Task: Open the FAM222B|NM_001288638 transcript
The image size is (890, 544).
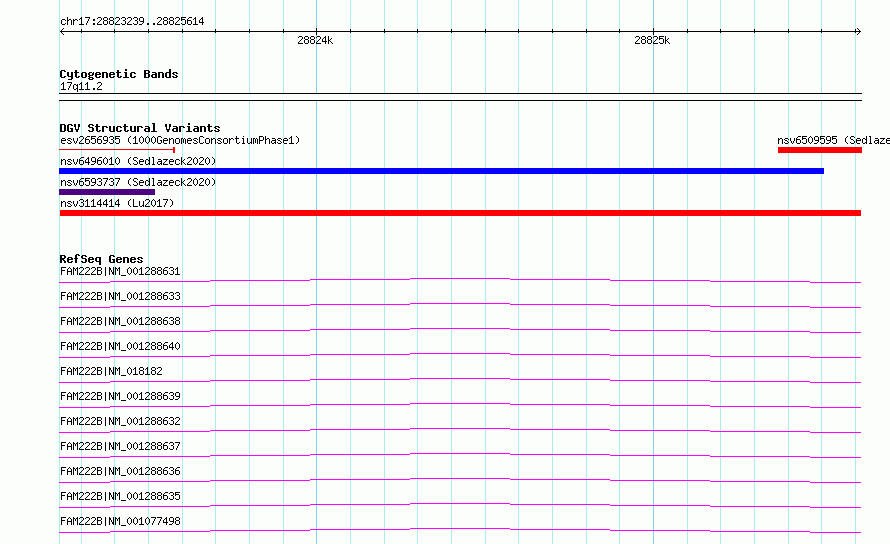Action: point(120,321)
